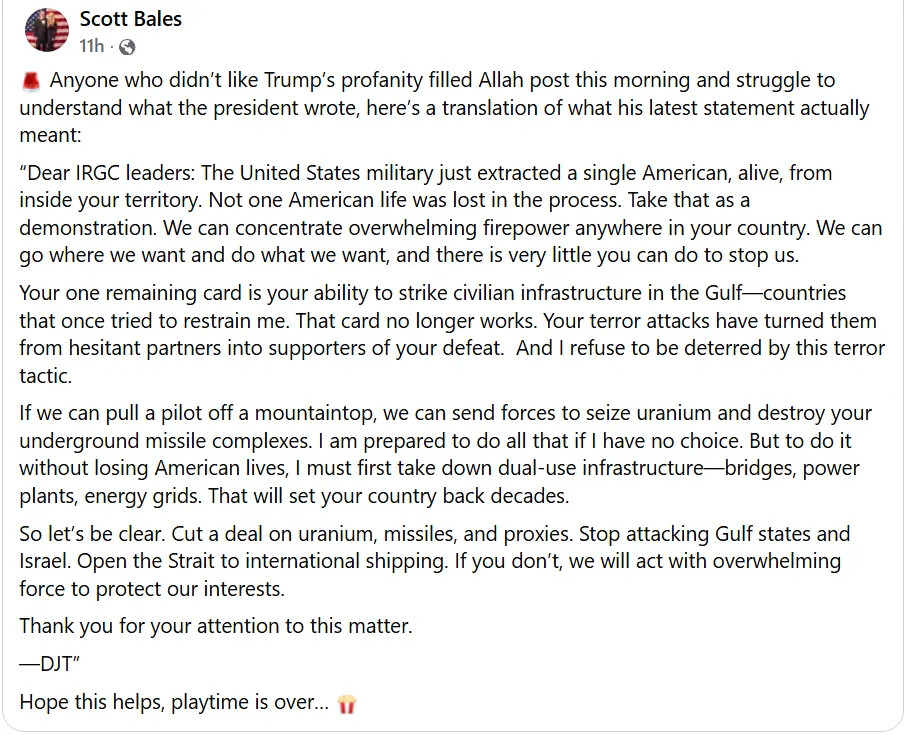Click "Thank you for your attention" line

tap(215, 627)
